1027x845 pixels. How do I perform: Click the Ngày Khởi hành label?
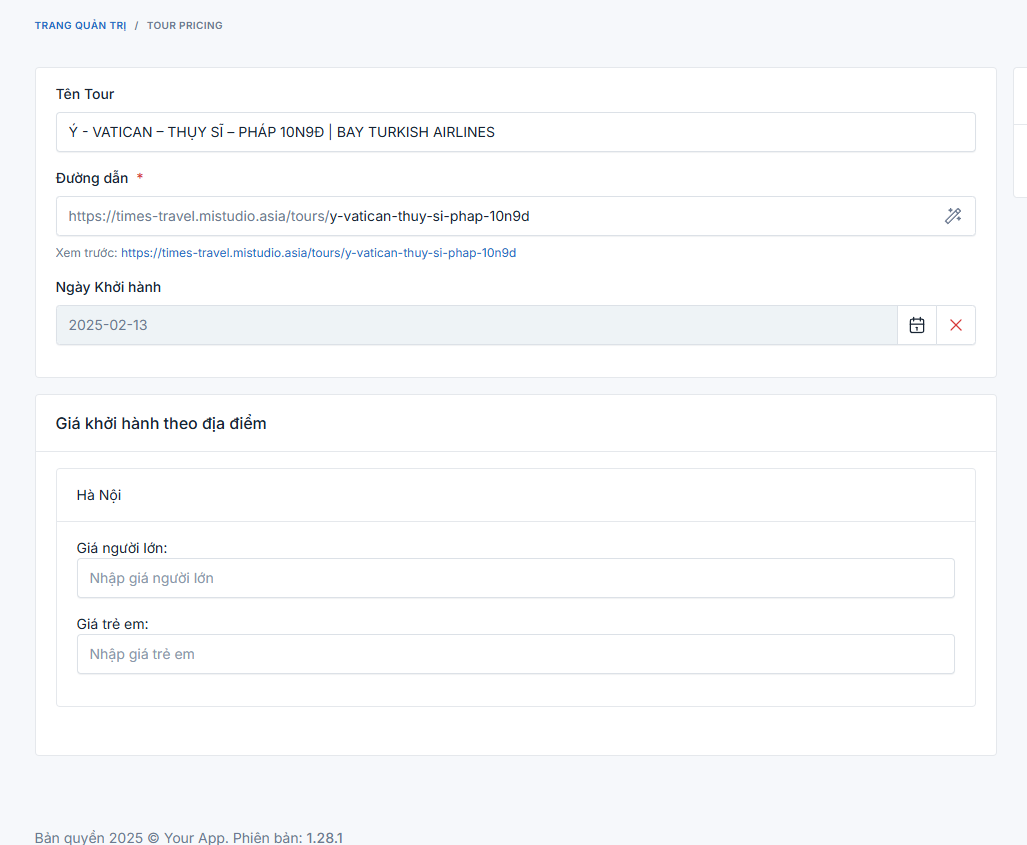[108, 287]
